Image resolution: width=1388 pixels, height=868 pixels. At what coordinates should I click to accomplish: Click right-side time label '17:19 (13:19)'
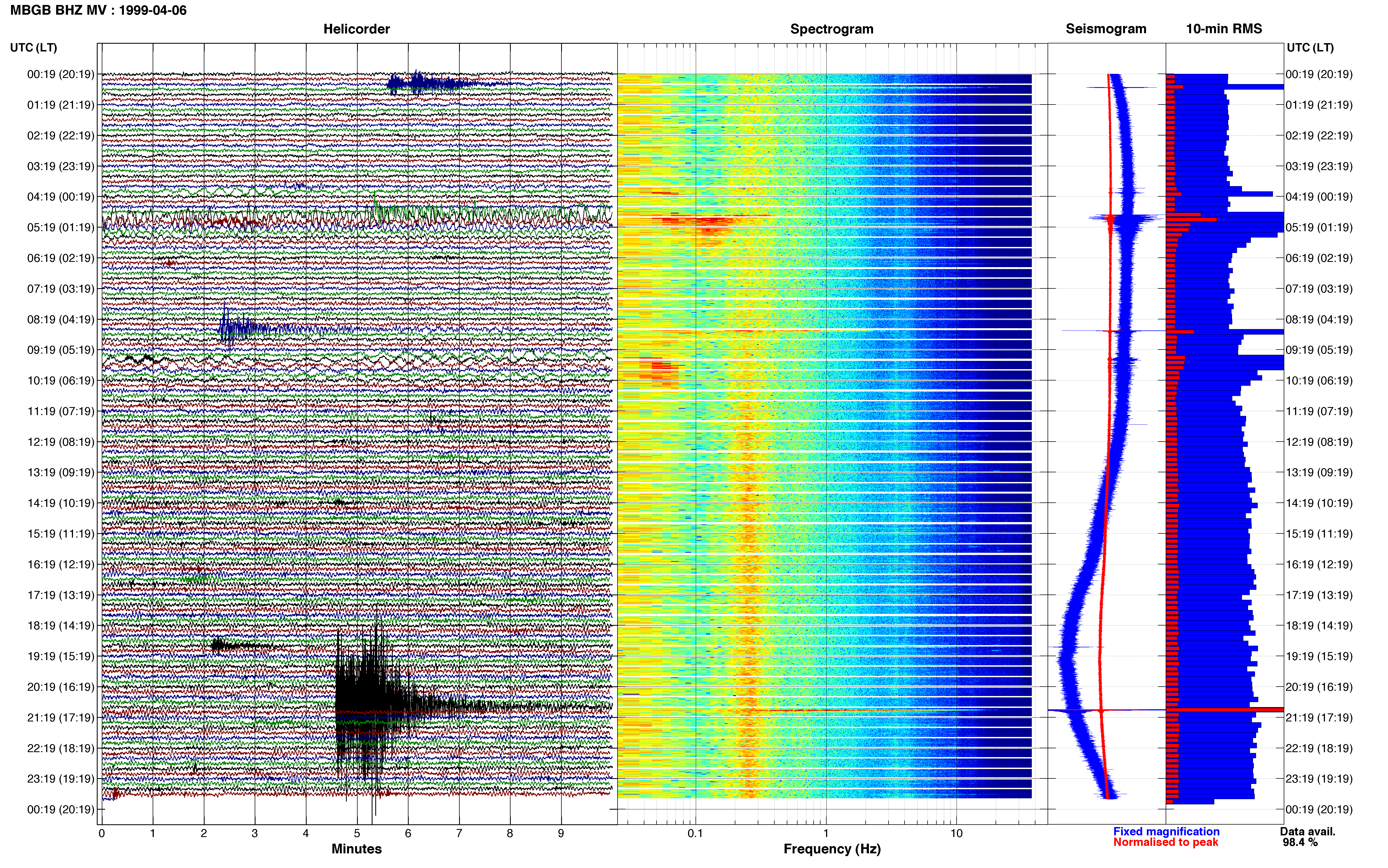1319,595
